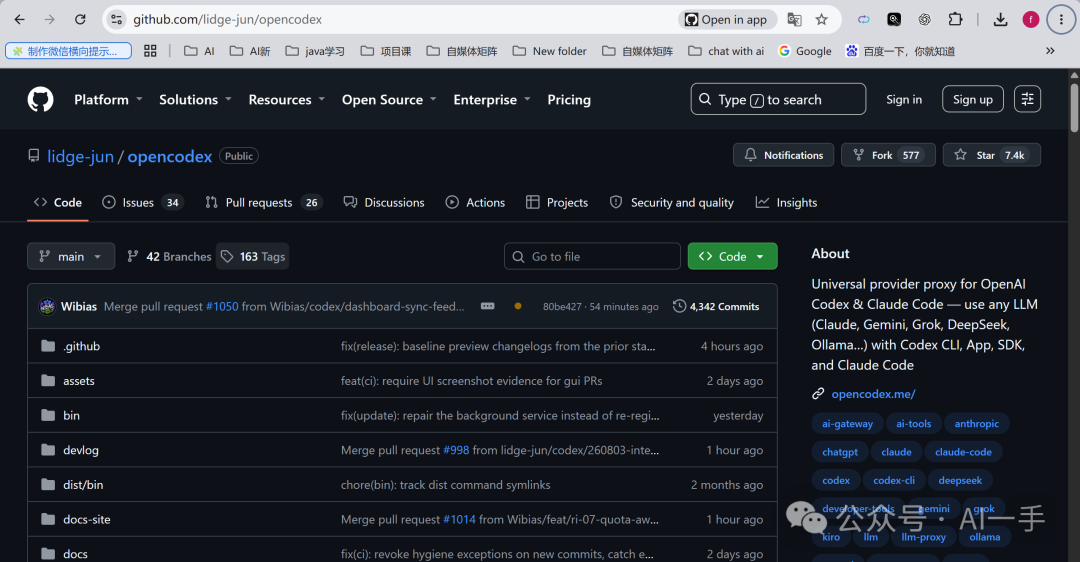1080x562 pixels.
Task: Star the opencodex repository
Action: 991,155
